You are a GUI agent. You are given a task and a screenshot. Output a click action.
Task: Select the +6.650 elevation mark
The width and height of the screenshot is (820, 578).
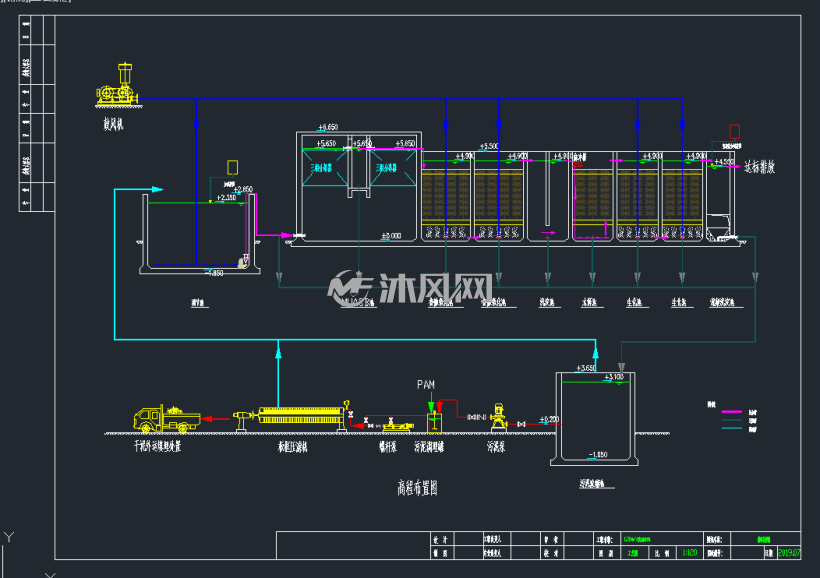(x=328, y=127)
